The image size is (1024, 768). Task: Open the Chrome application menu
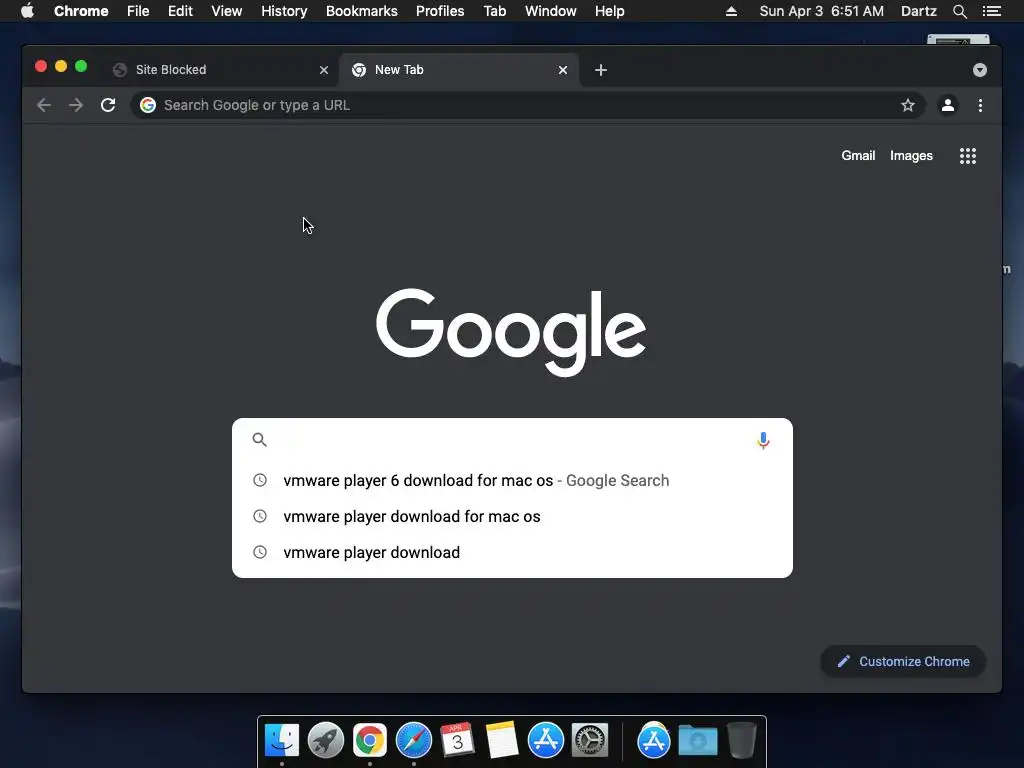pos(81,11)
